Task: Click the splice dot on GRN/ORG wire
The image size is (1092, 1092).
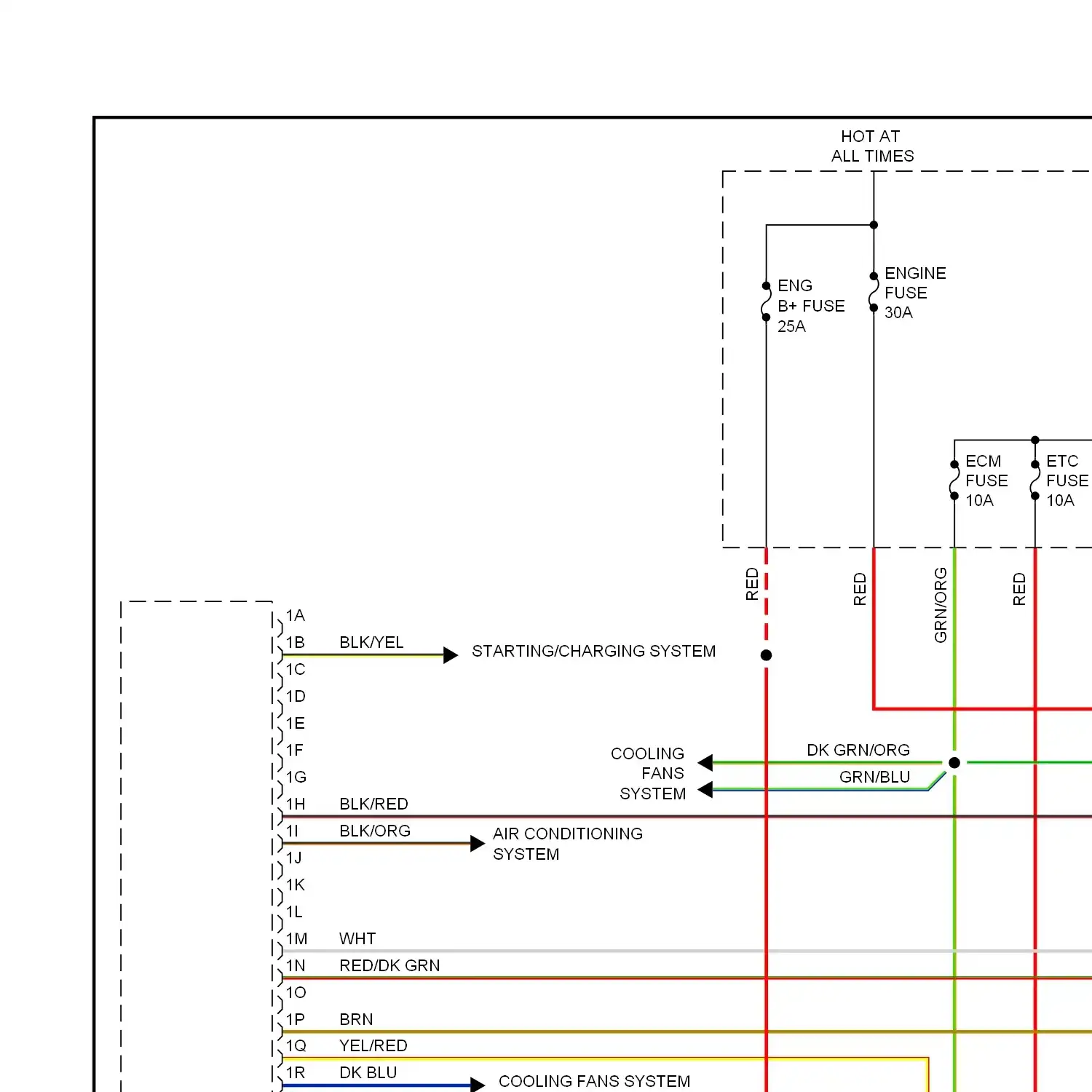Action: click(954, 763)
